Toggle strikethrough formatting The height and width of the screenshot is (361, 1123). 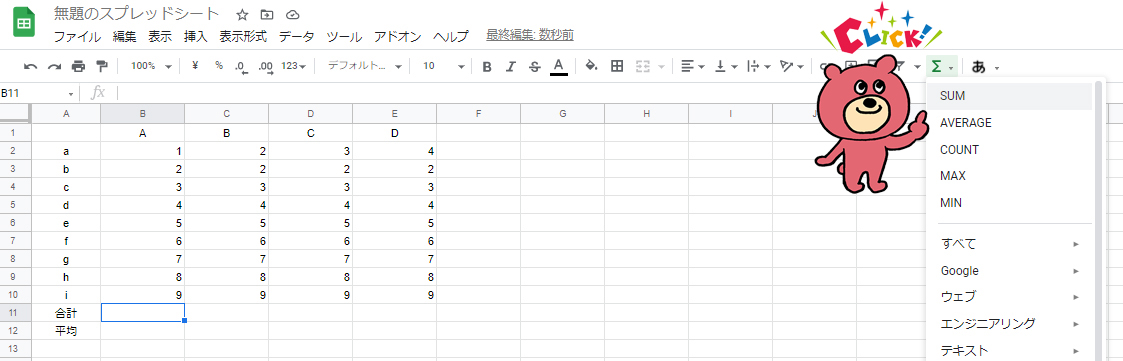click(x=534, y=67)
